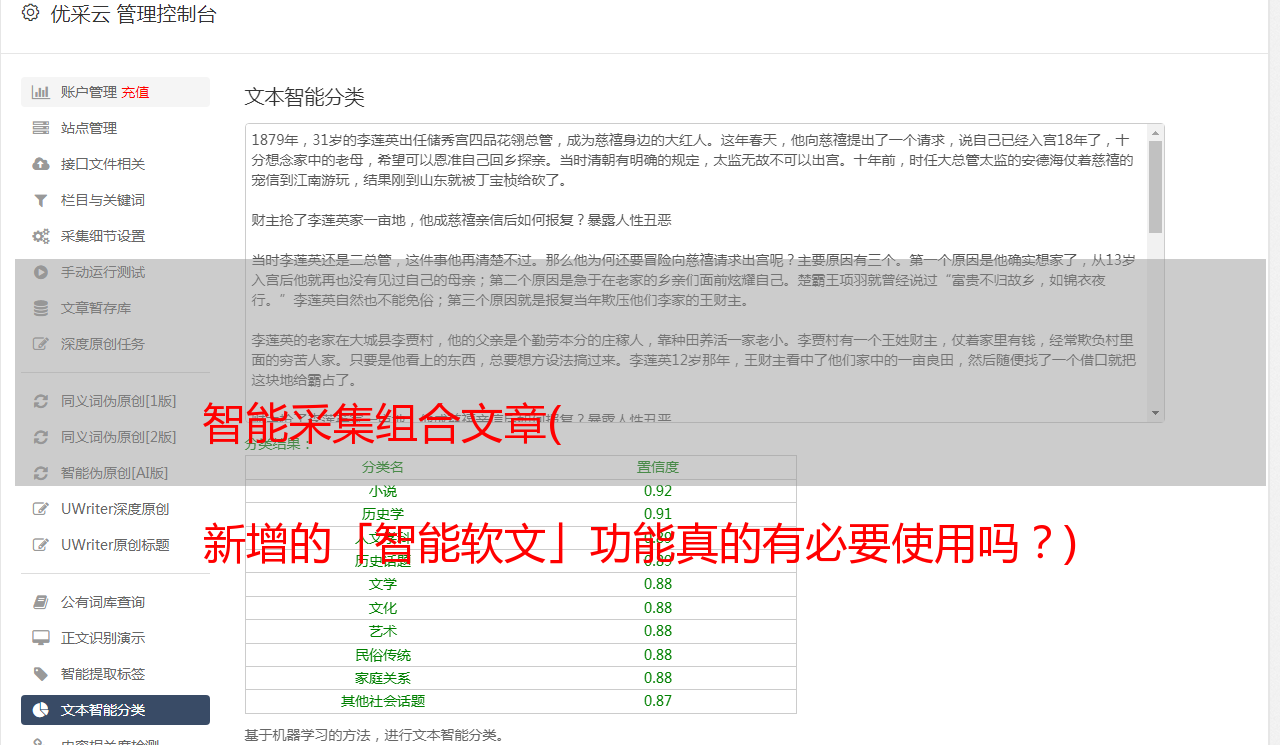Viewport: 1280px width, 745px height.
Task: Open 采集细节设置 page
Action: click(115, 236)
